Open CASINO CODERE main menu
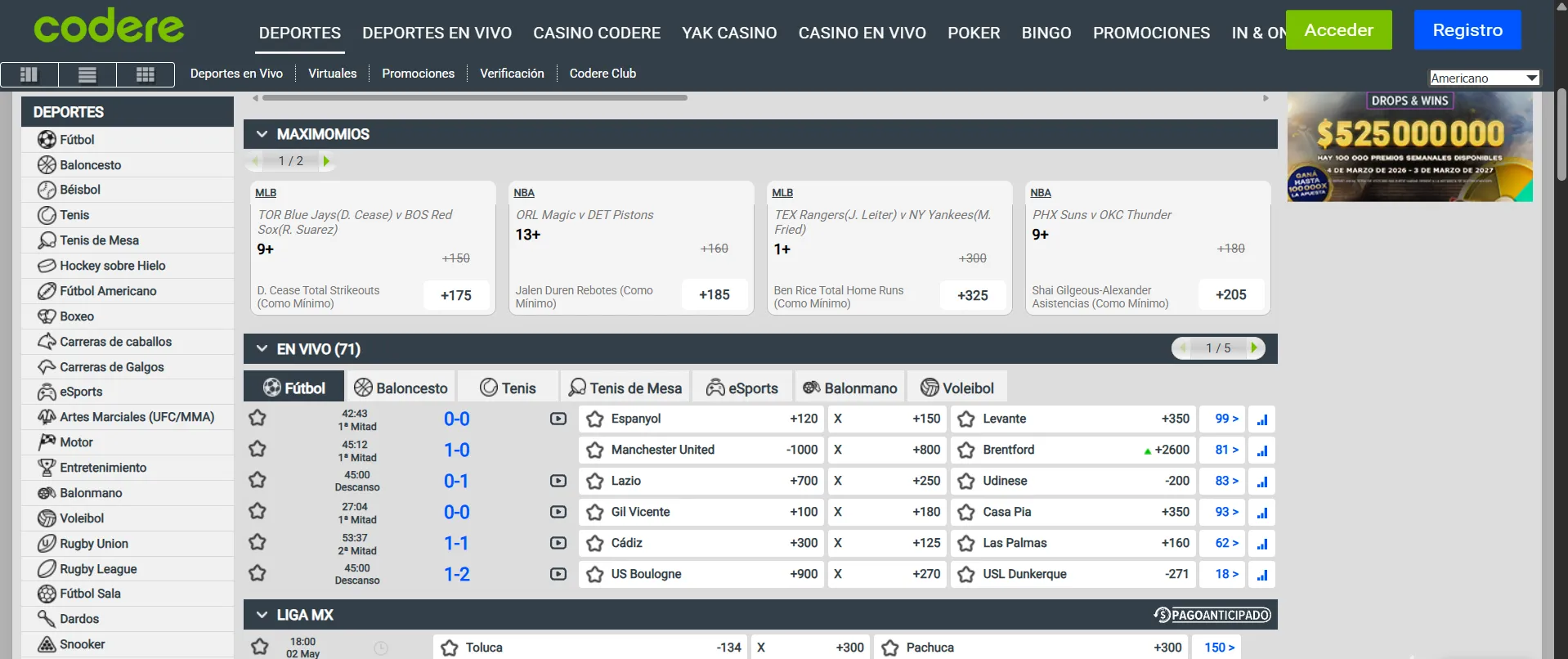1568x659 pixels. tap(597, 33)
